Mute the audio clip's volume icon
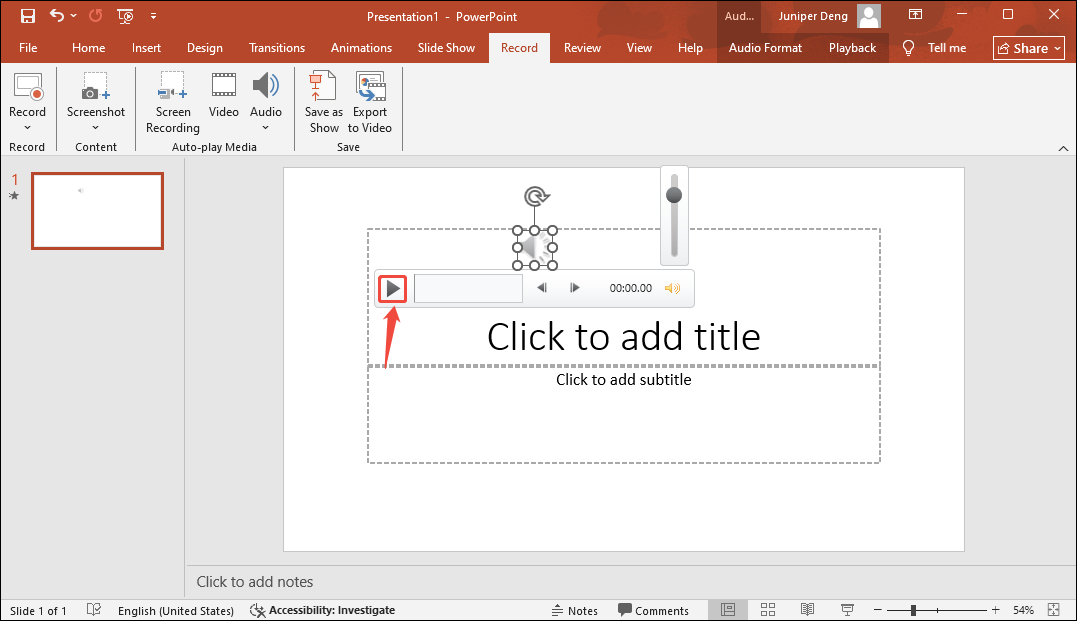 point(673,288)
